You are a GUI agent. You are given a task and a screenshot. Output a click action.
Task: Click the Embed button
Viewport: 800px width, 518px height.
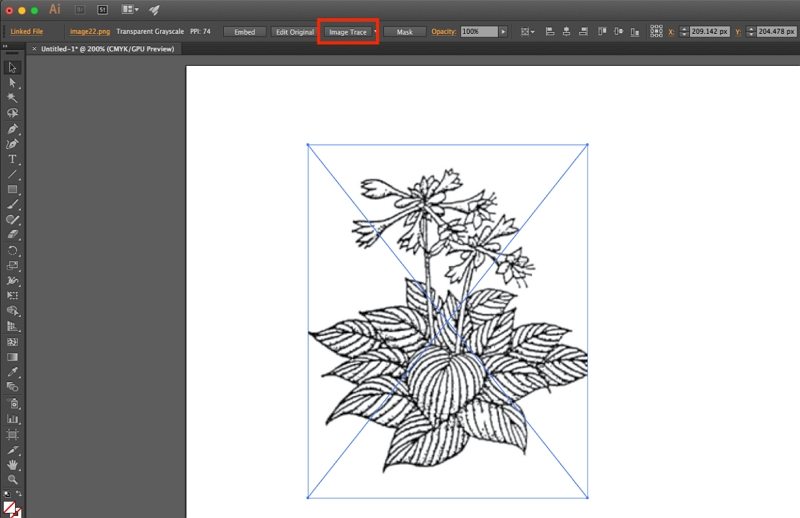tap(244, 32)
